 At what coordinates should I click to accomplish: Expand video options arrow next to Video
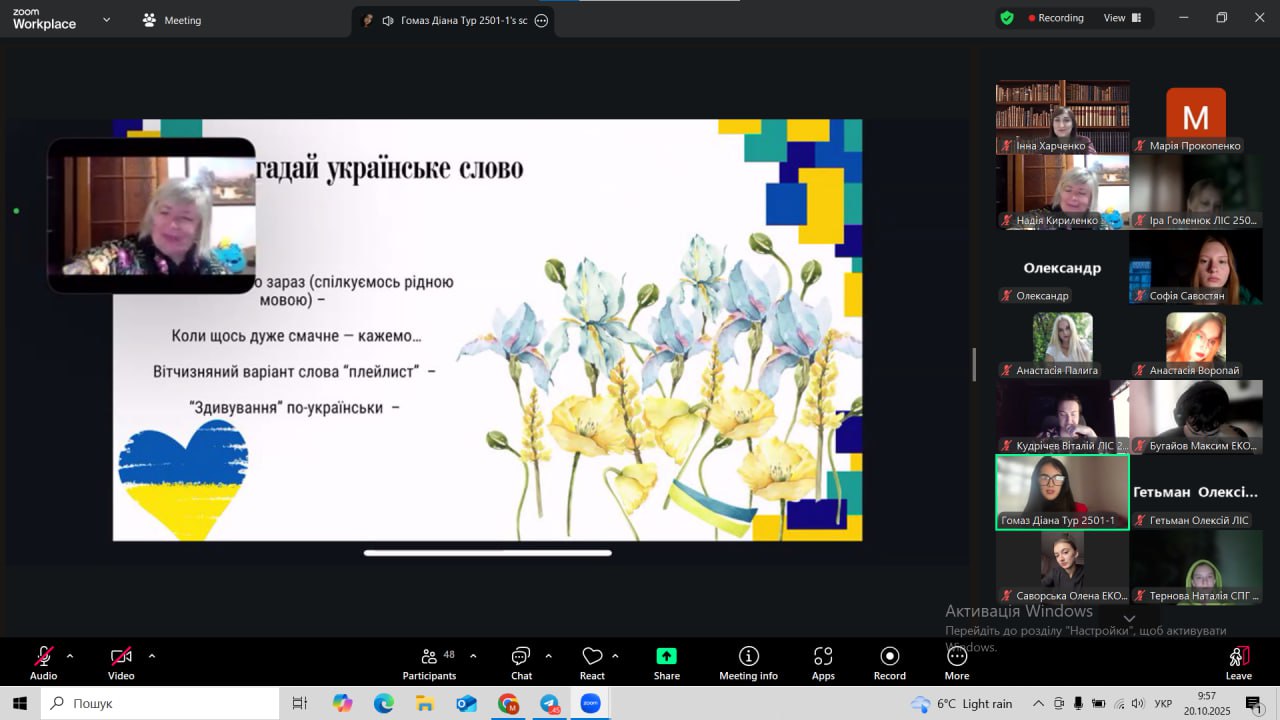(x=152, y=656)
